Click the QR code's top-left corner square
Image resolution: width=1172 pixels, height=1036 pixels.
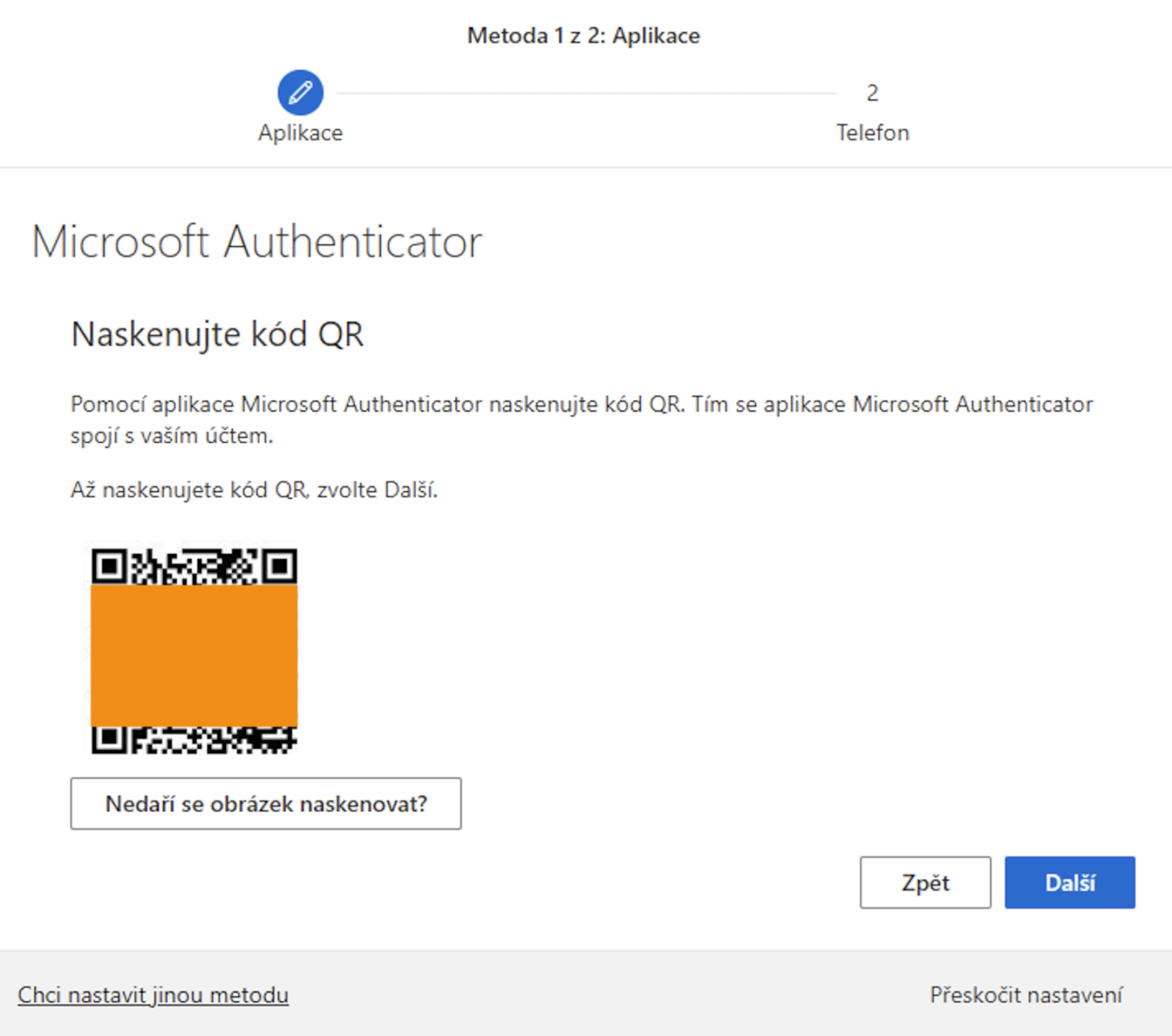point(109,566)
